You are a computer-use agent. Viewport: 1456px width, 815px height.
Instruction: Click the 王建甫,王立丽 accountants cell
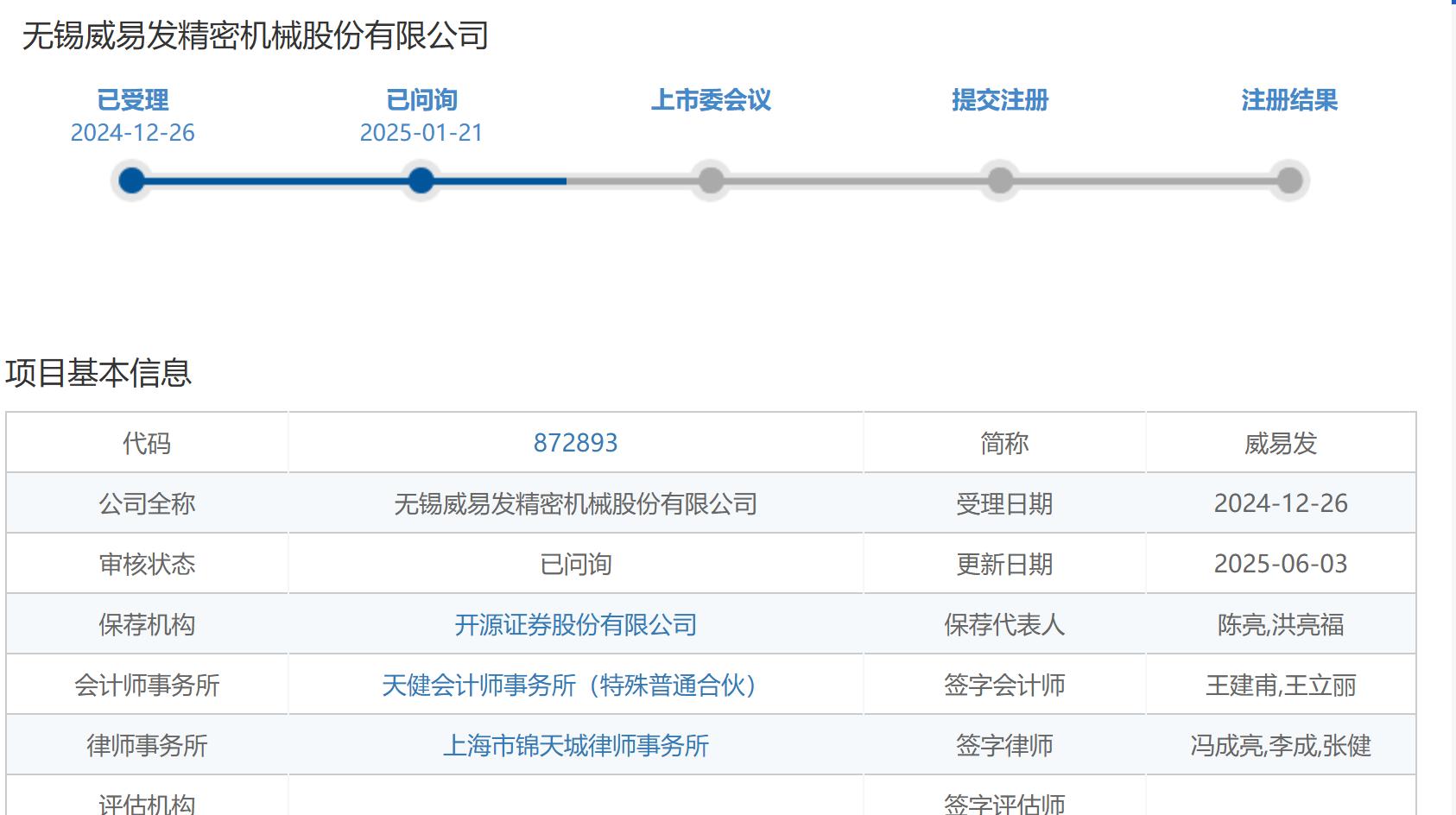1281,685
